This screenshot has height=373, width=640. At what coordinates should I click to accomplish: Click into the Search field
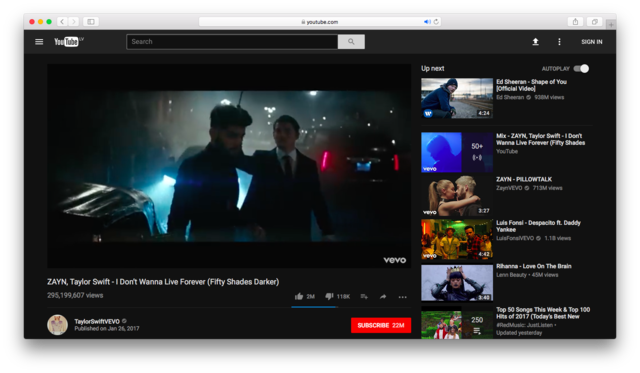click(x=232, y=42)
